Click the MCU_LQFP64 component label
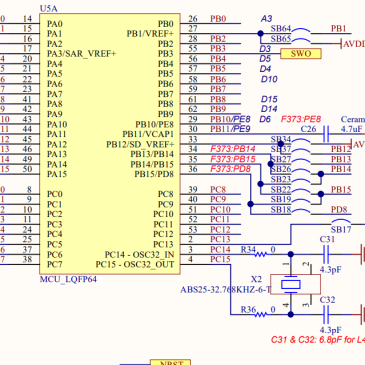The image size is (365, 365). pyautogui.click(x=68, y=279)
